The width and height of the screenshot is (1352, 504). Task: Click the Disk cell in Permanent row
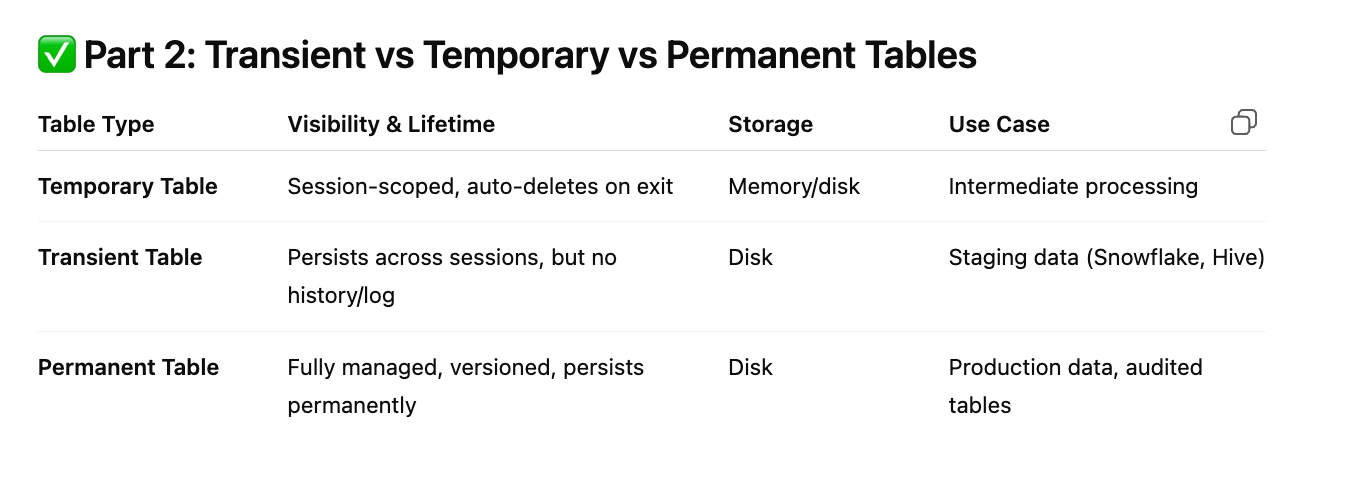750,368
